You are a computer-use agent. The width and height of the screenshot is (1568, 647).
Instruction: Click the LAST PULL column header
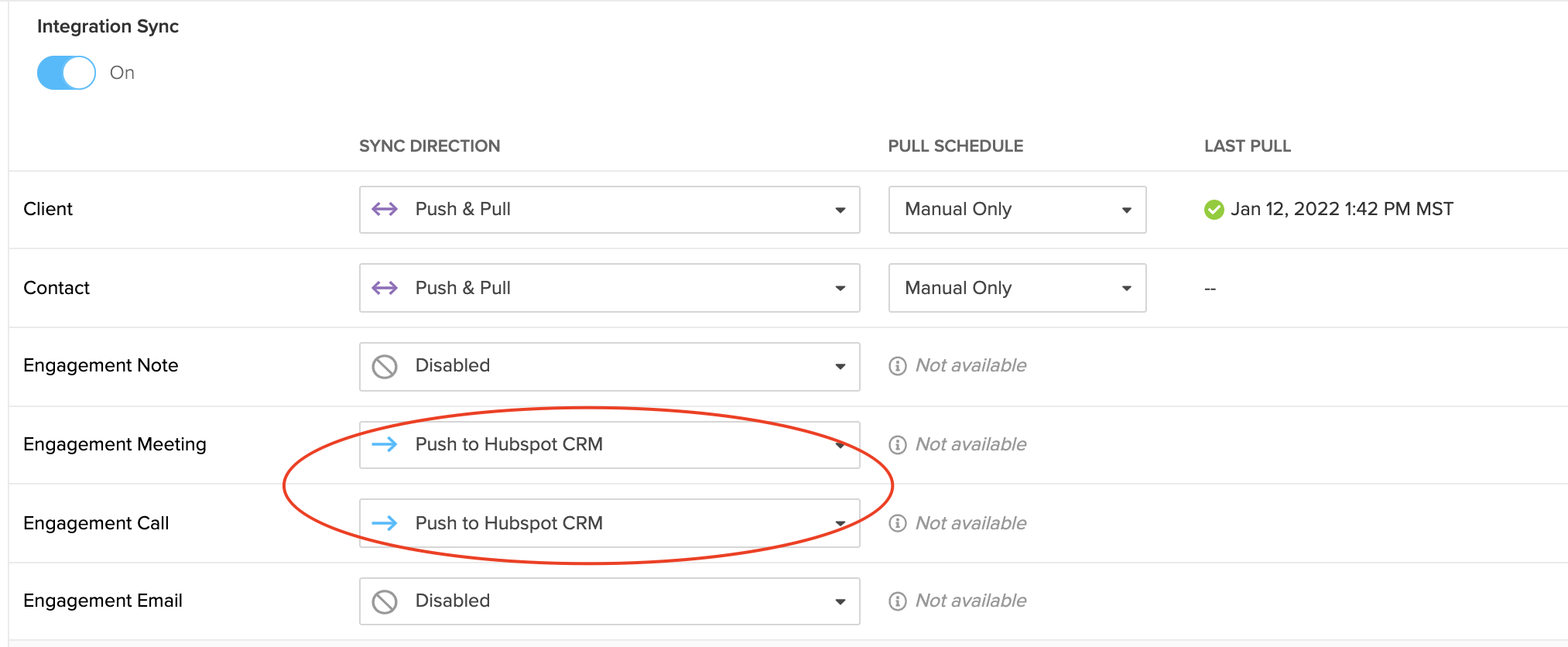1248,146
